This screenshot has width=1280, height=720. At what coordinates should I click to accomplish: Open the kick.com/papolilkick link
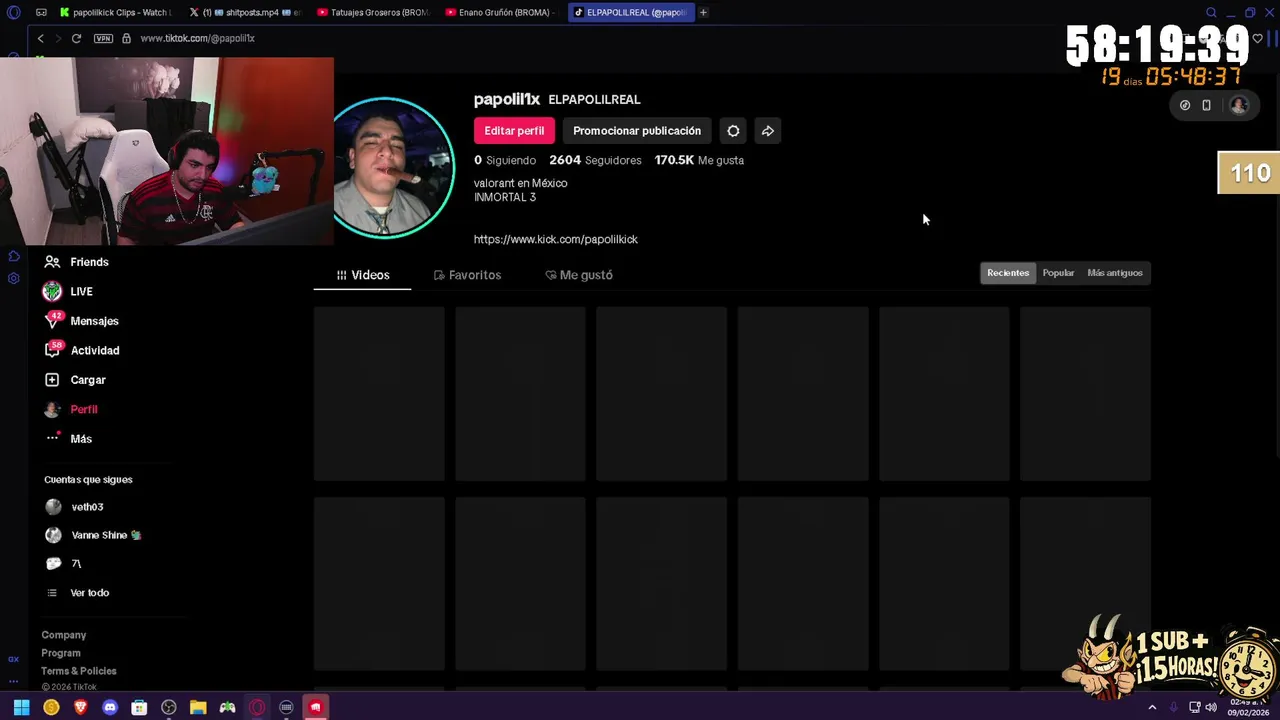coord(556,239)
